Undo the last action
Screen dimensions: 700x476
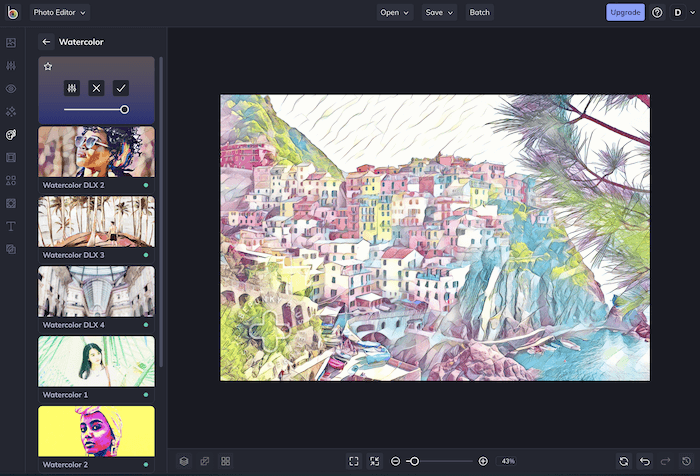[x=645, y=461]
